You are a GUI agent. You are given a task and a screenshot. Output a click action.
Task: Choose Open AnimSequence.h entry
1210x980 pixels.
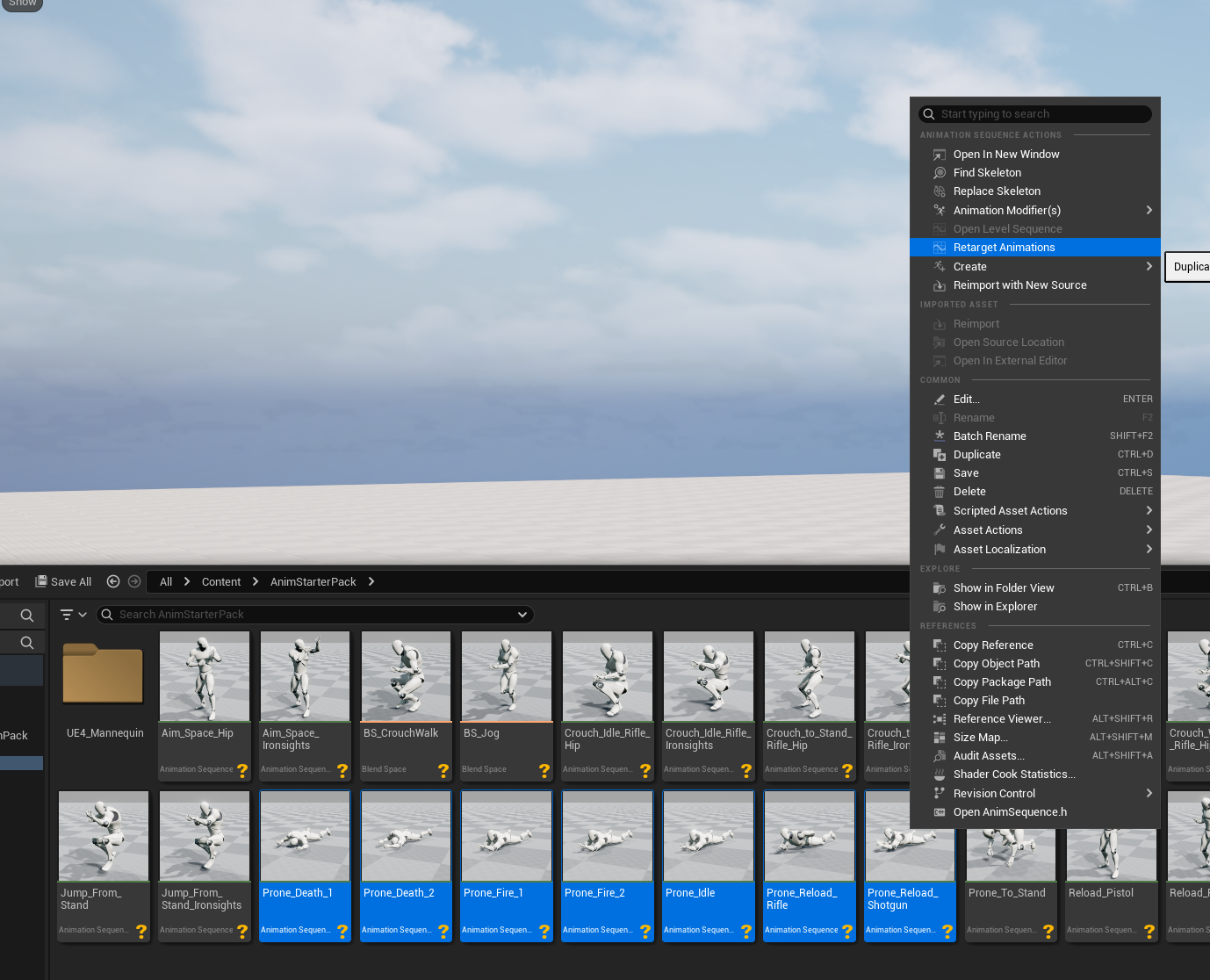pyautogui.click(x=1010, y=812)
